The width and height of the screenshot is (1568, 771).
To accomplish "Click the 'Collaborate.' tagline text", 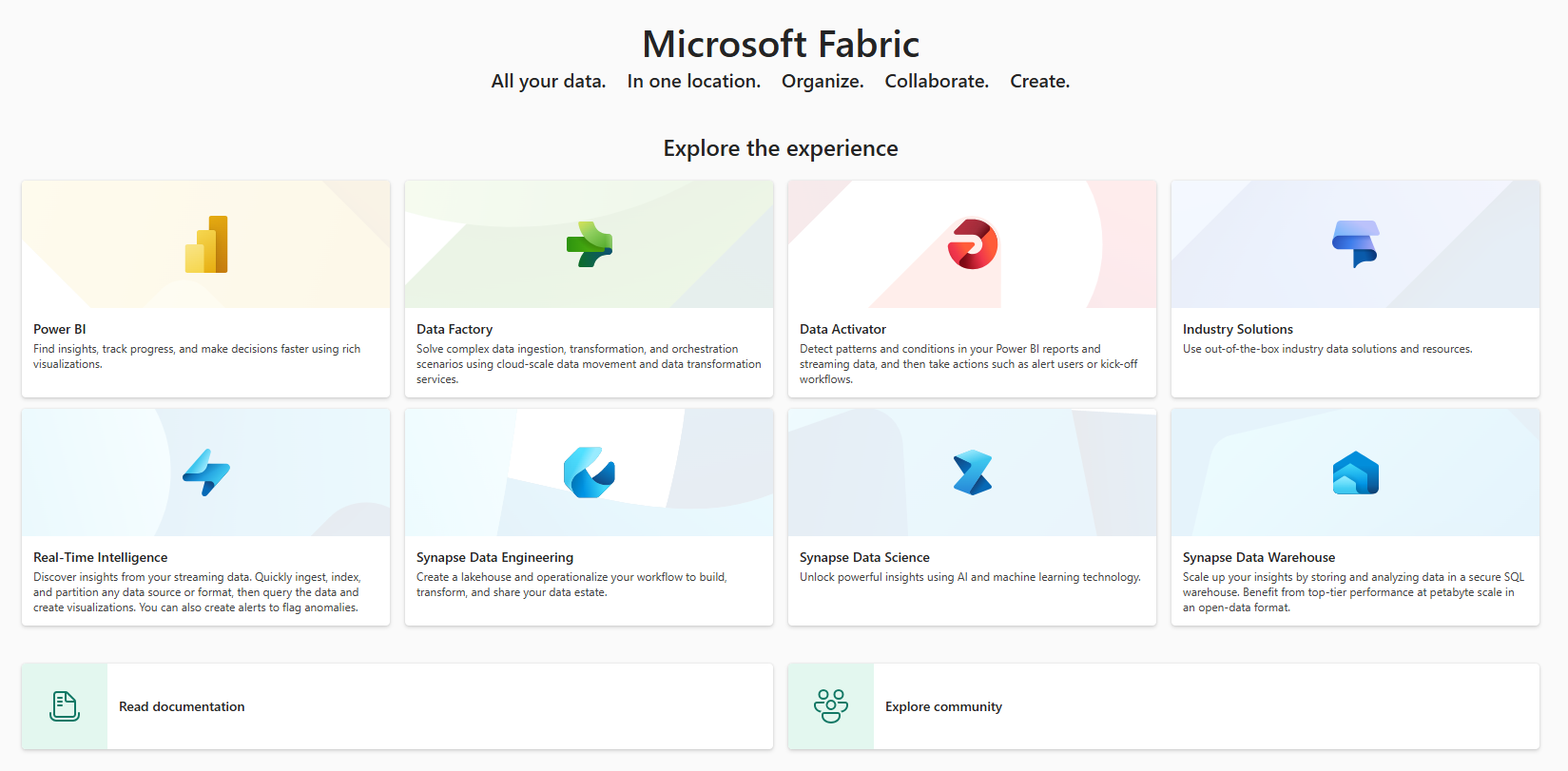I will [937, 82].
